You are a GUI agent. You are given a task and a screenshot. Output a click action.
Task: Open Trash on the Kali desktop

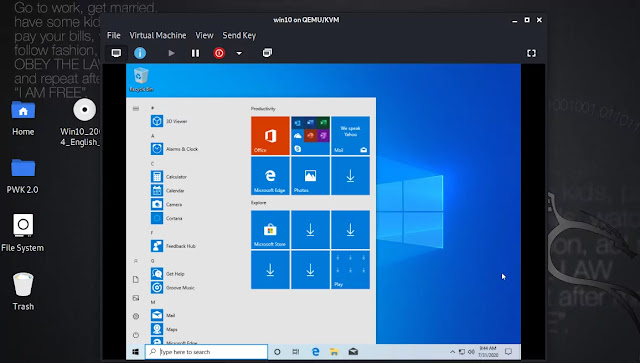pos(23,292)
